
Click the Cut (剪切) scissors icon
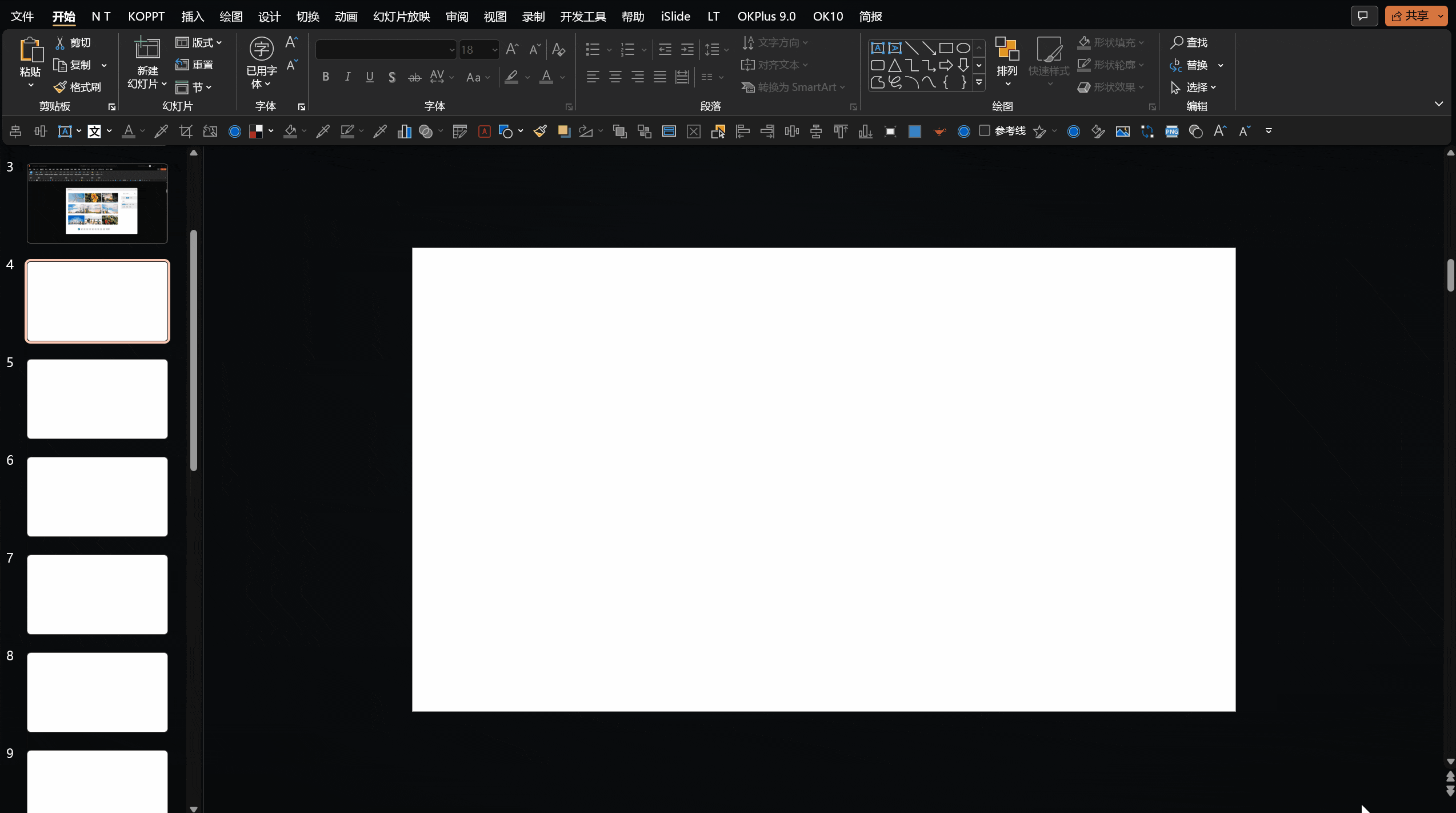click(59, 43)
